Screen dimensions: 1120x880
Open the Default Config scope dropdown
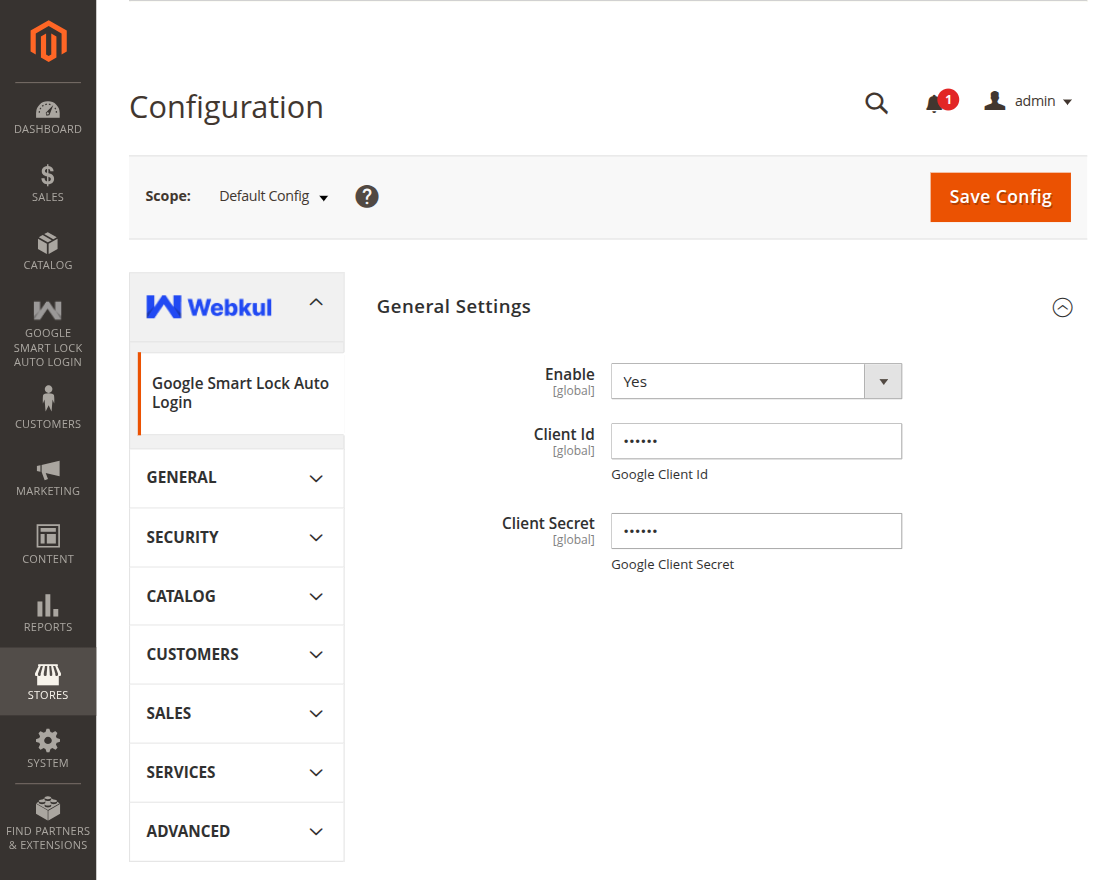[272, 196]
